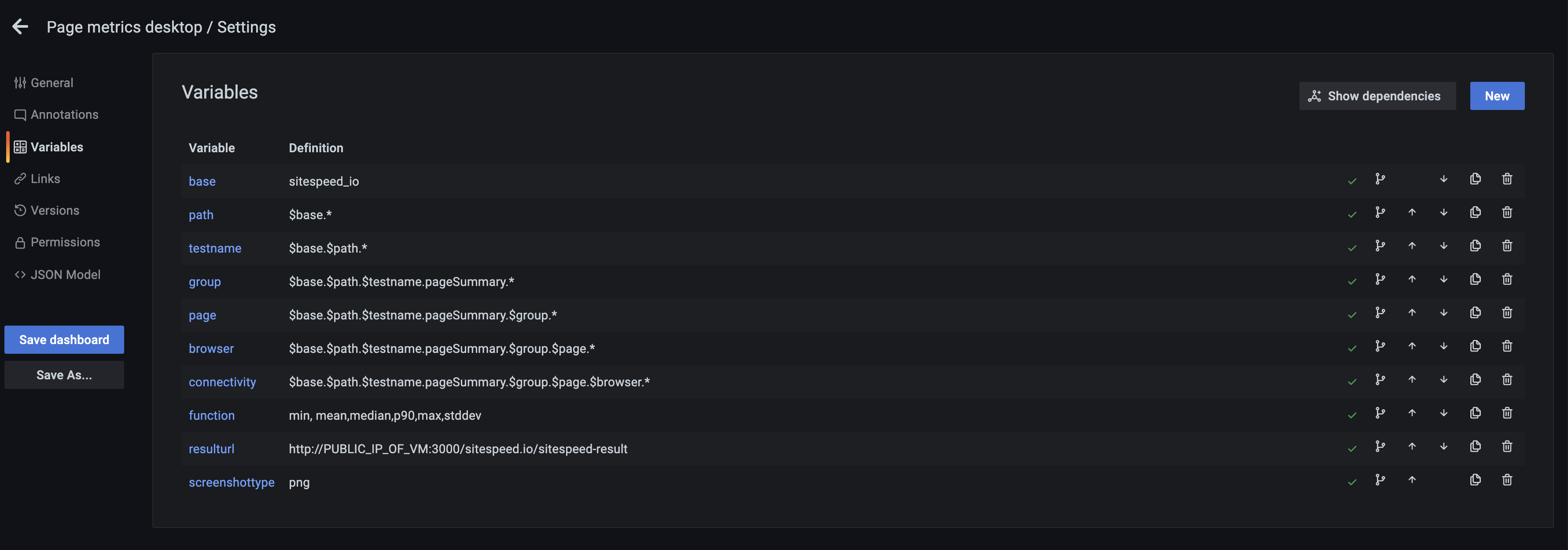This screenshot has height=550, width=1568.
Task: Create a New variable
Action: [1496, 96]
